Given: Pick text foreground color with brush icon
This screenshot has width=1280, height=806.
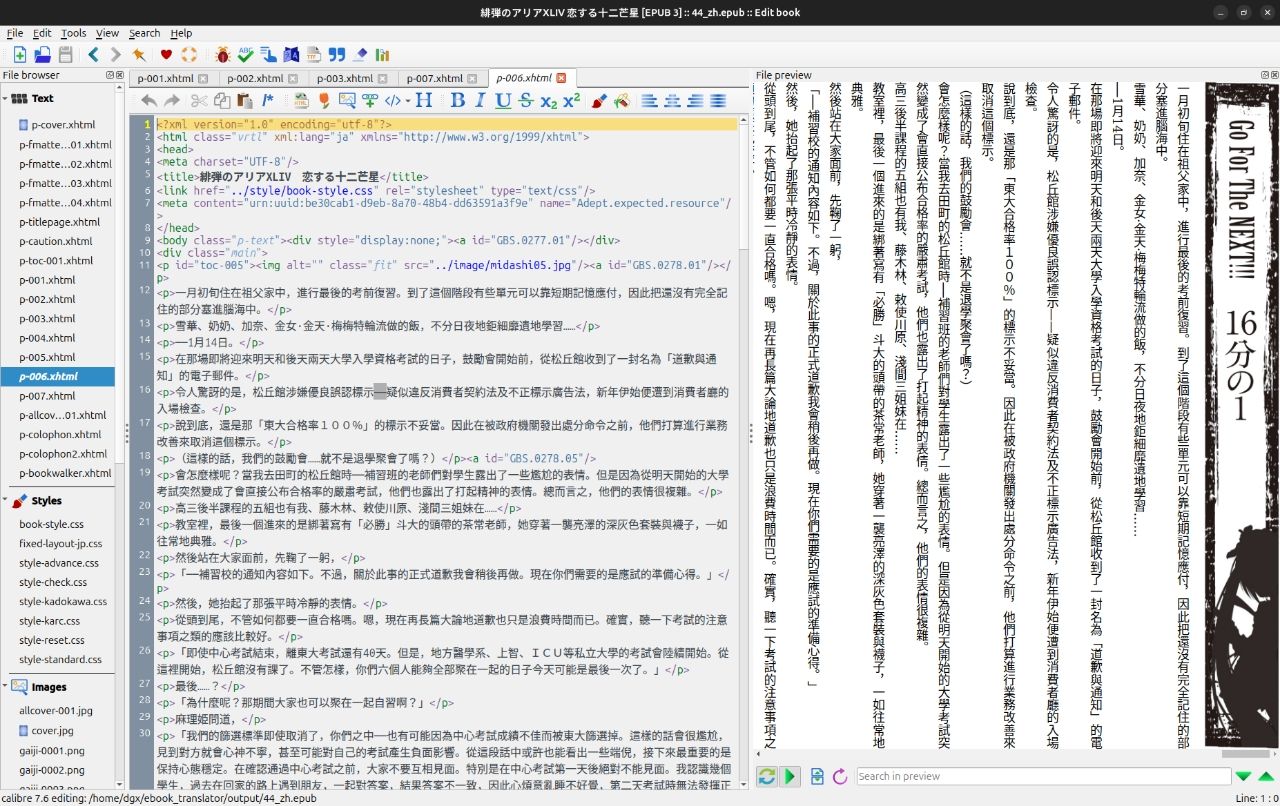Looking at the screenshot, I should coord(598,100).
